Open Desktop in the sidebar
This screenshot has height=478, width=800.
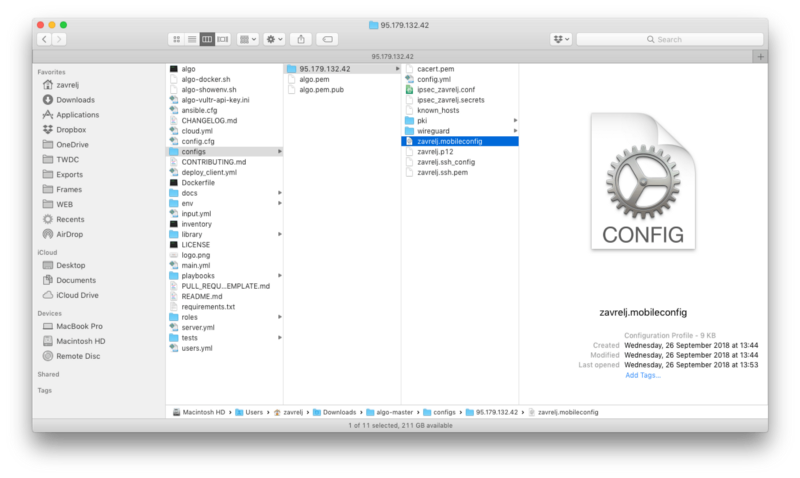[70, 265]
